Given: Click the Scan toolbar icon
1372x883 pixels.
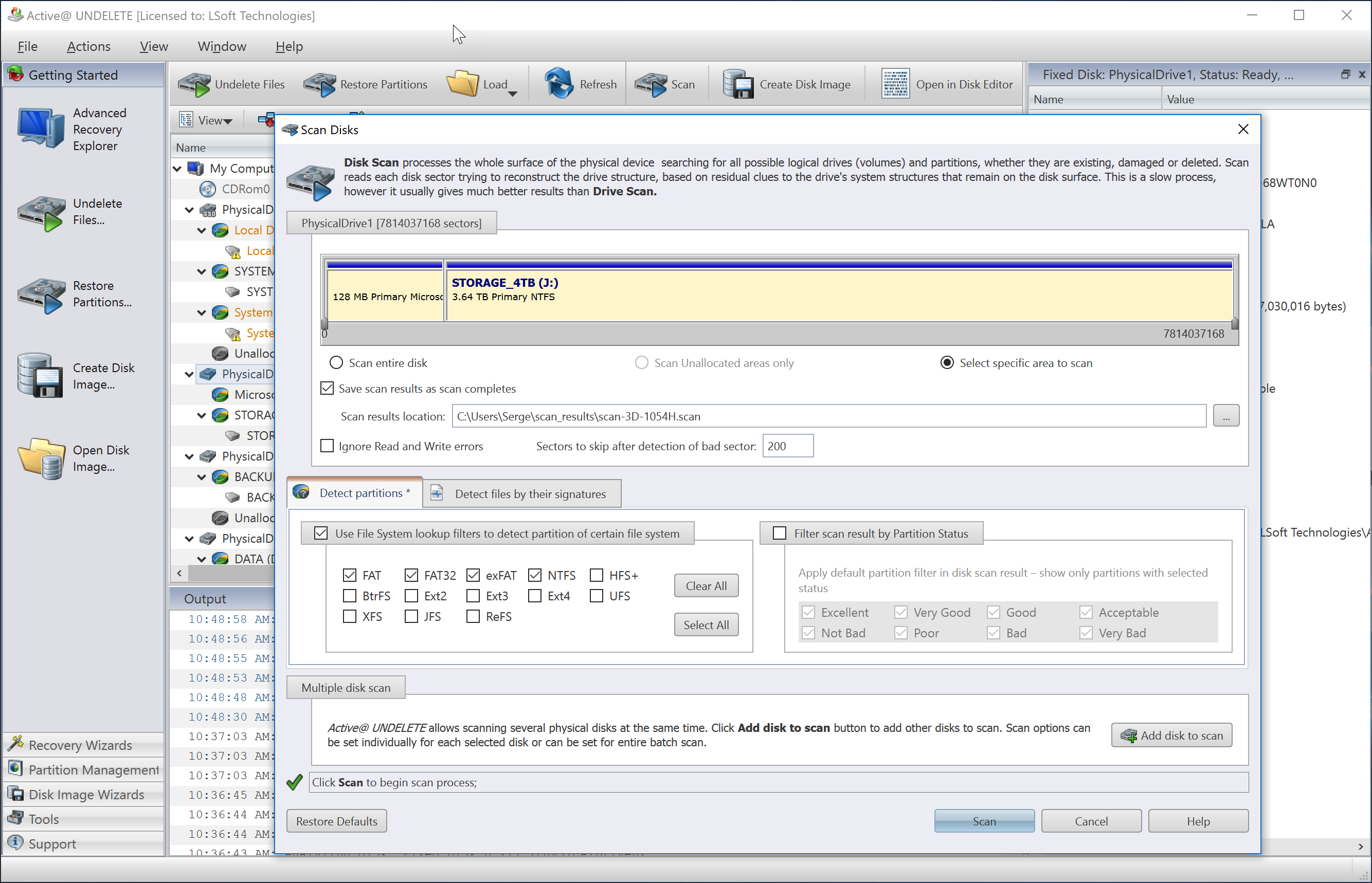Looking at the screenshot, I should (x=667, y=84).
